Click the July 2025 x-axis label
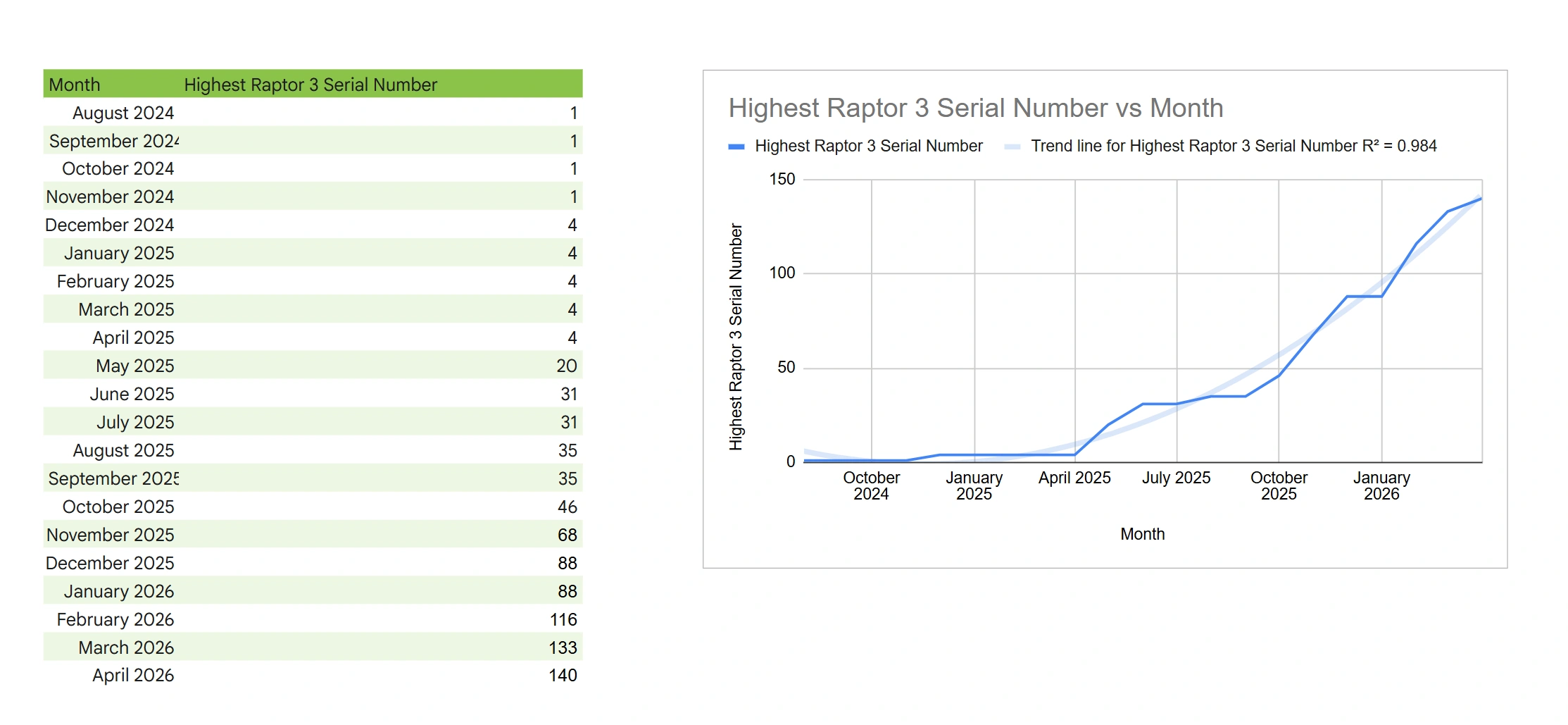The height and width of the screenshot is (725, 1568). pyautogui.click(x=1176, y=478)
